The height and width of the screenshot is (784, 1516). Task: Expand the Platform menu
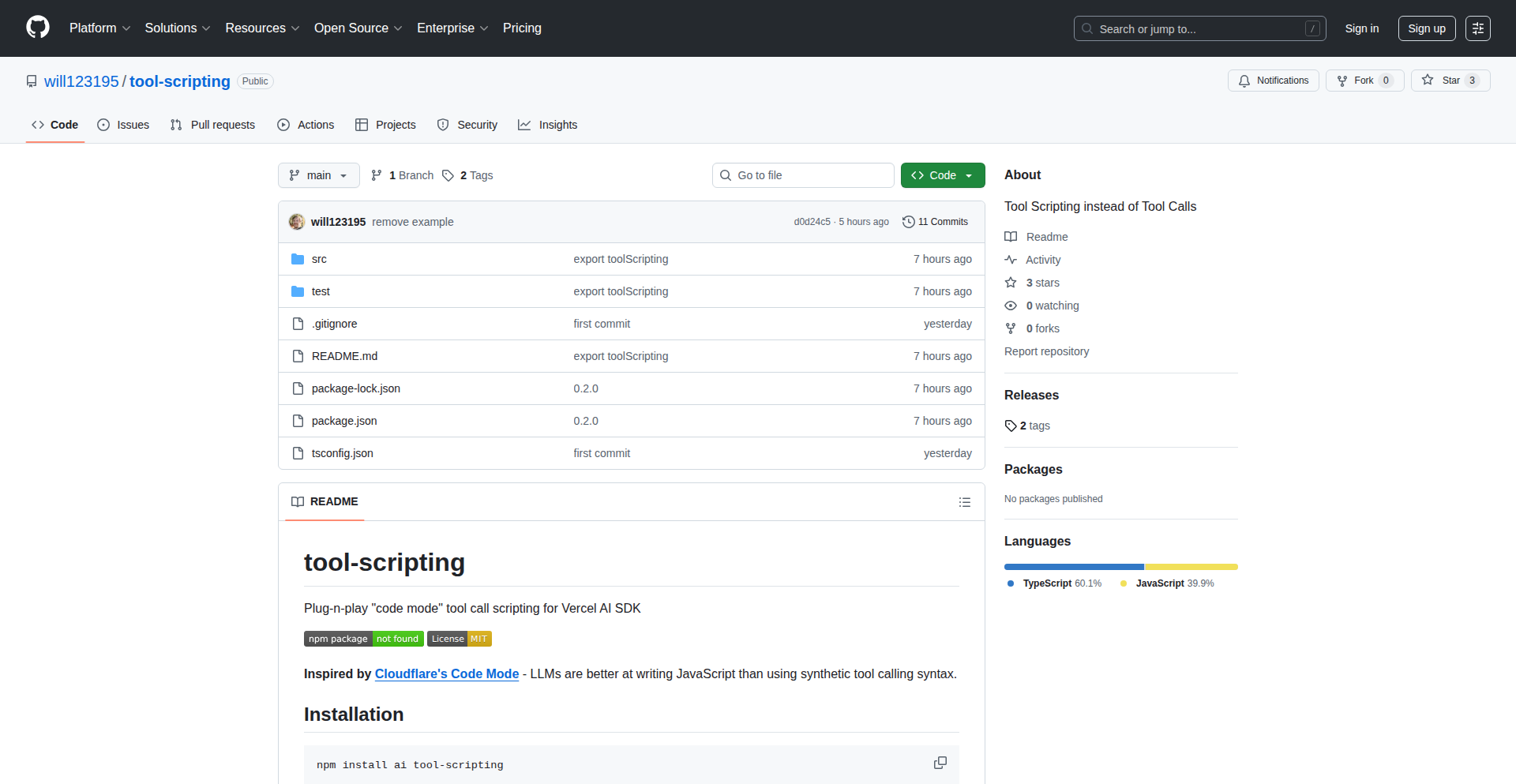pyautogui.click(x=99, y=28)
